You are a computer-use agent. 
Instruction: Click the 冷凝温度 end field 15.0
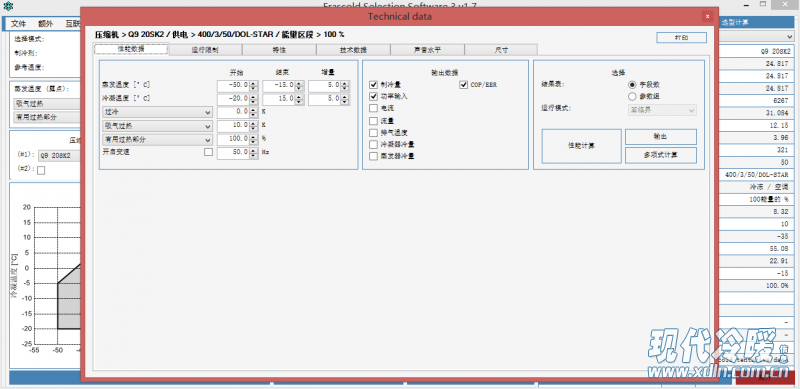(279, 99)
